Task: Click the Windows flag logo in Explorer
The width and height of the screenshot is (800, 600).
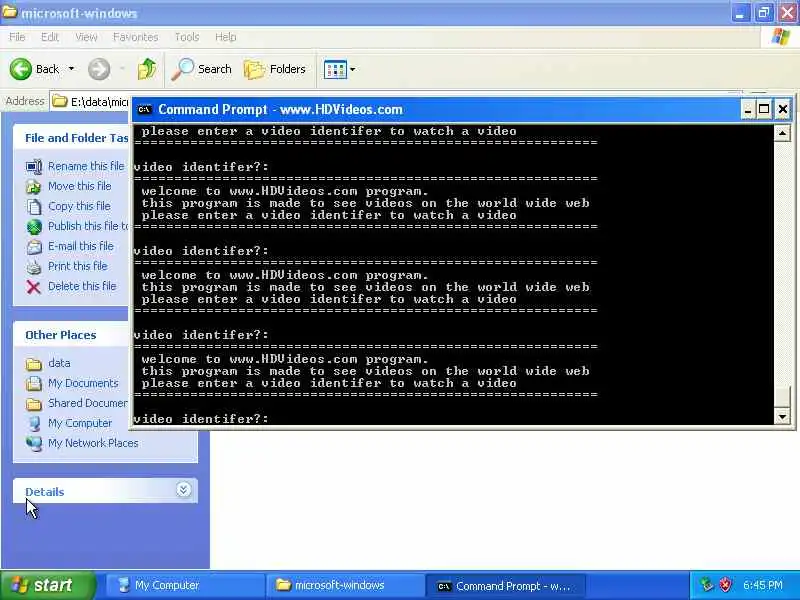Action: pos(781,37)
